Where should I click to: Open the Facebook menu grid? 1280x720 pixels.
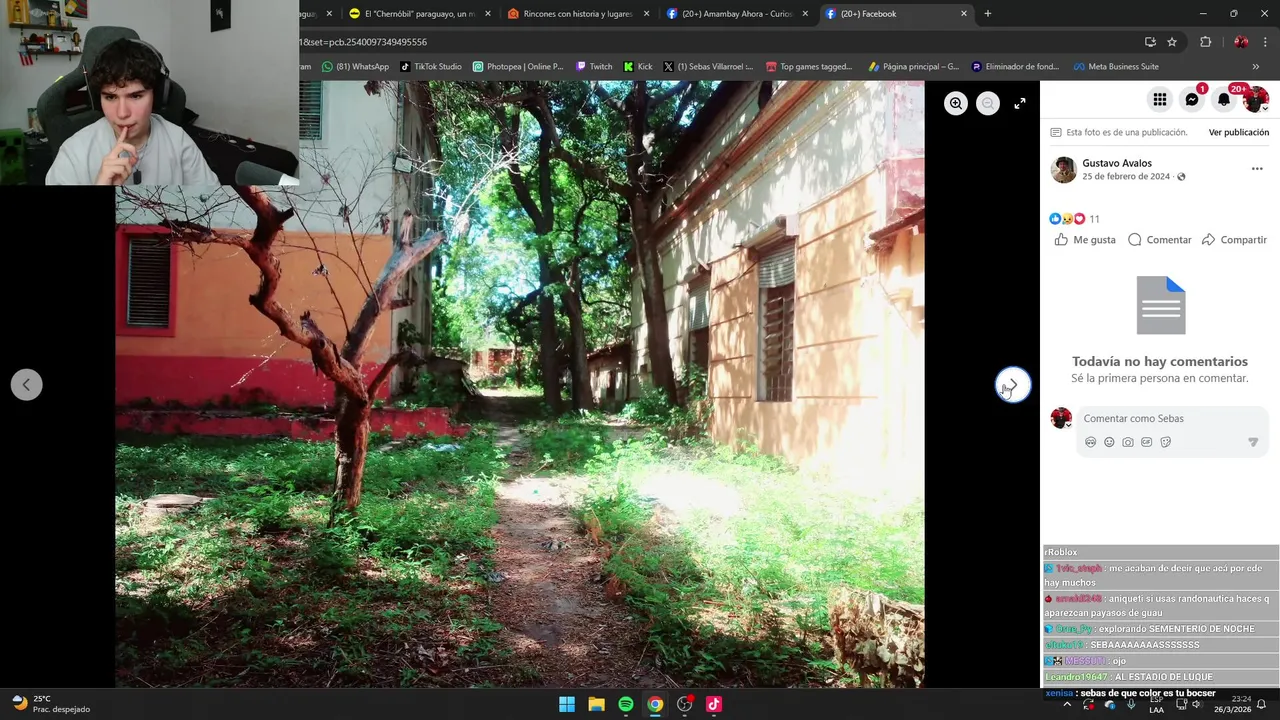click(1159, 99)
